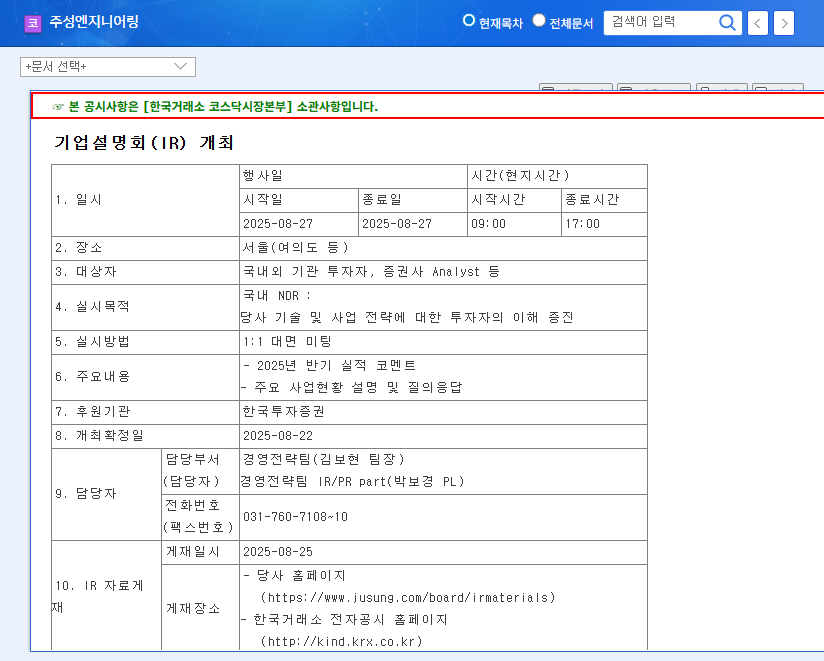Open the +문서 선택+ document selector dropdown
The width and height of the screenshot is (824, 661).
(107, 66)
